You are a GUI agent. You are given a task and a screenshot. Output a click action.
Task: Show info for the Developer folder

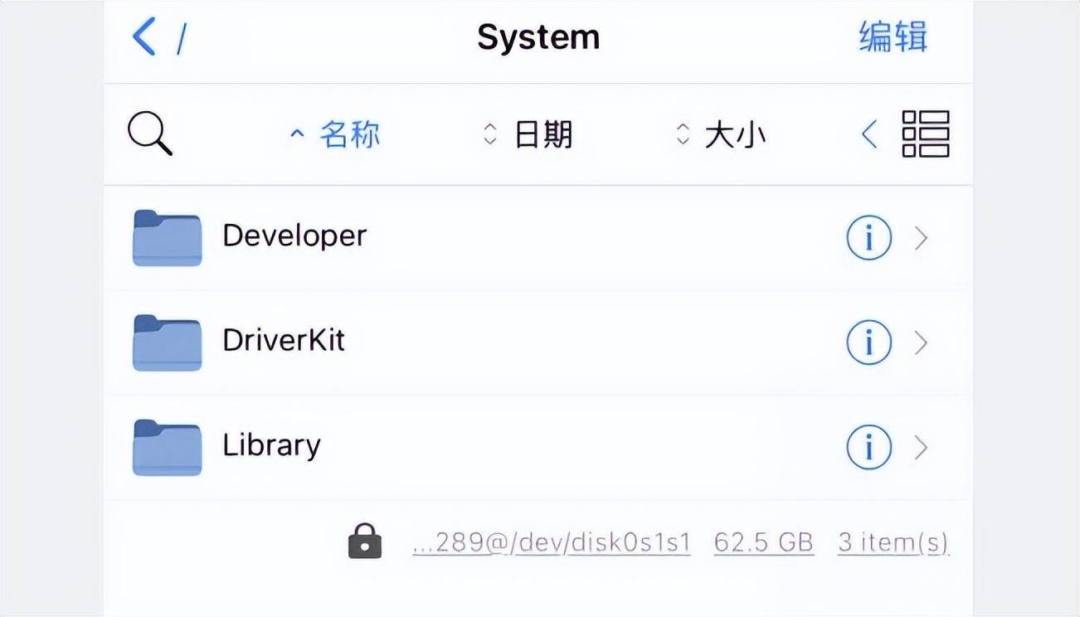click(x=869, y=238)
